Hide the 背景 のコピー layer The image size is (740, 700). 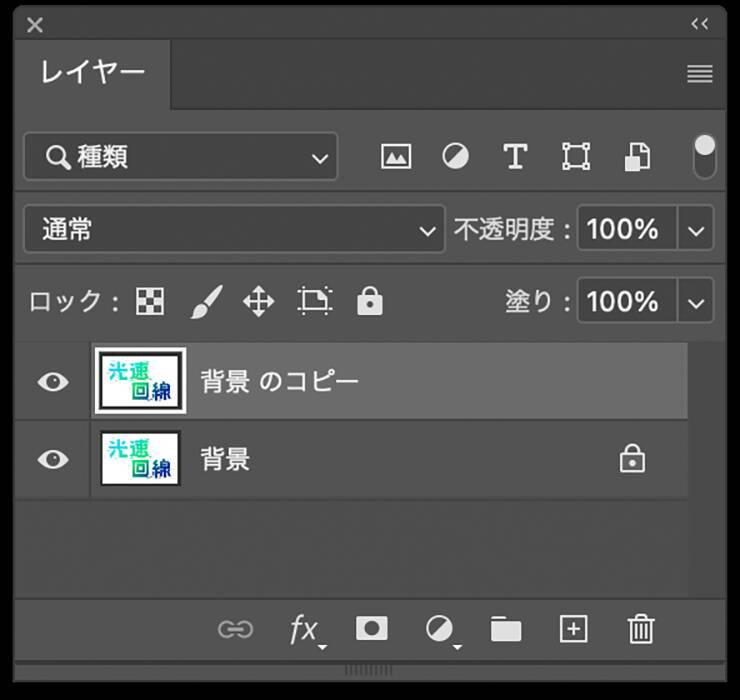[53, 382]
